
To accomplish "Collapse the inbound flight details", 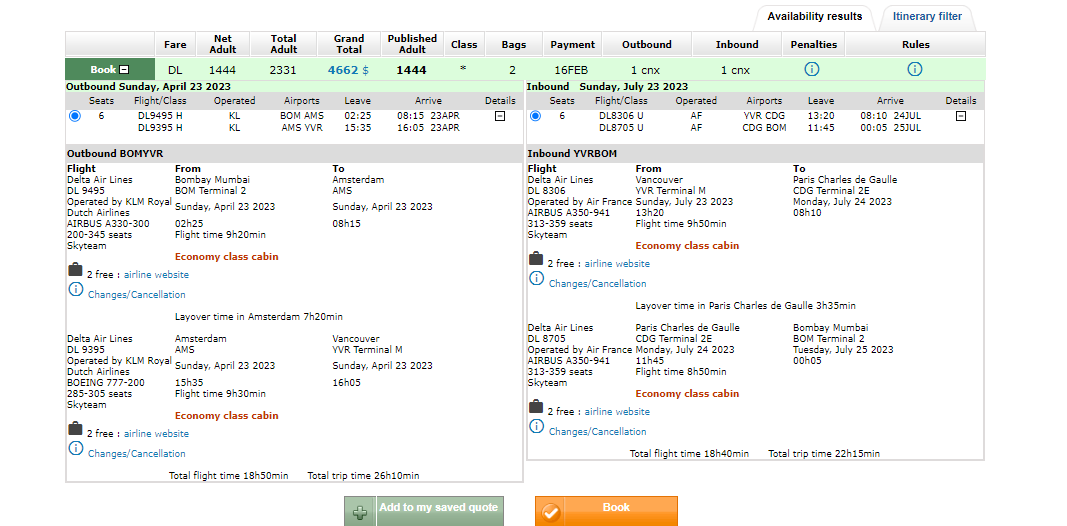I will pyautogui.click(x=961, y=116).
